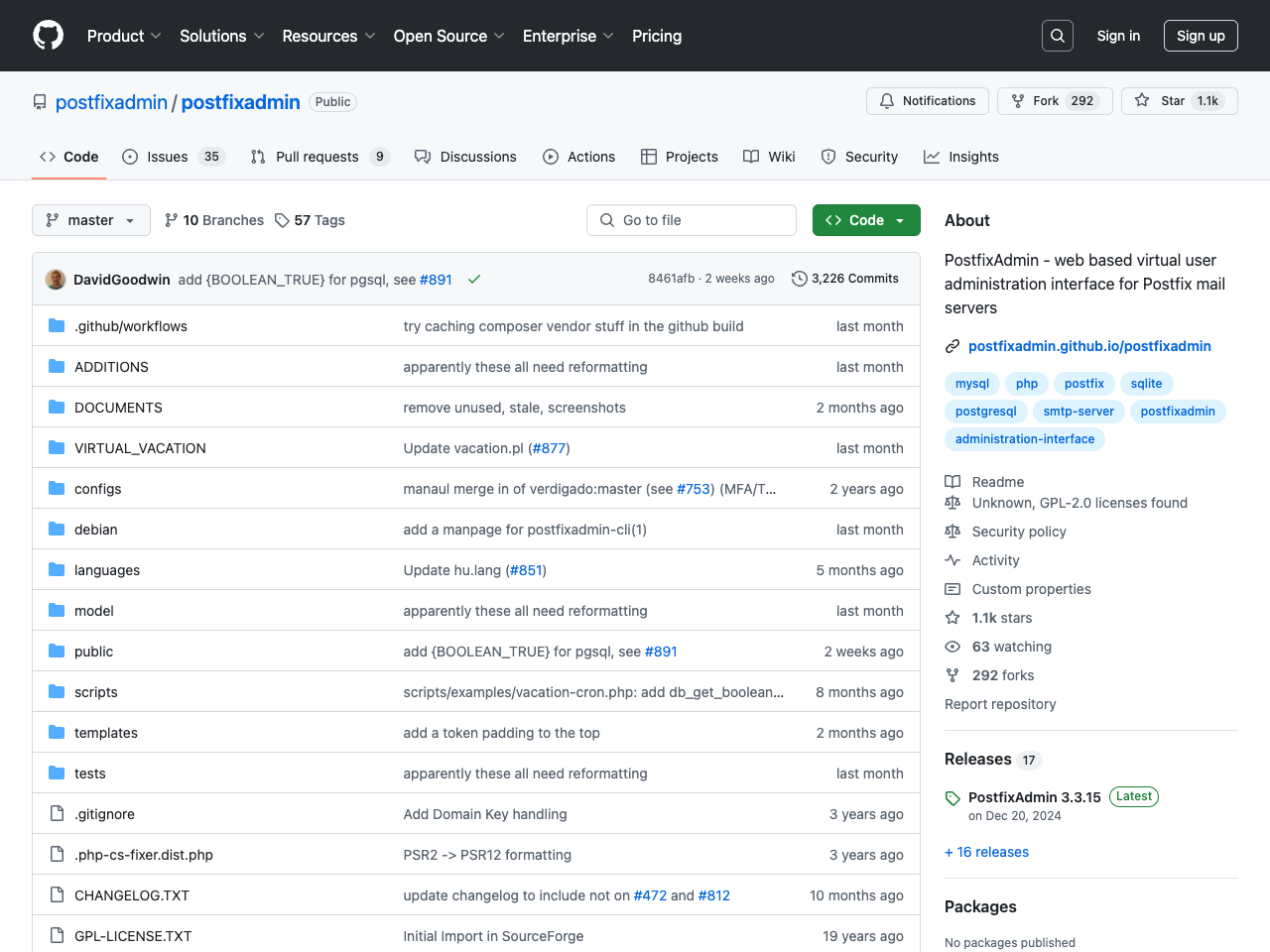
Task: Click the Security policy scale icon
Action: coord(952,532)
